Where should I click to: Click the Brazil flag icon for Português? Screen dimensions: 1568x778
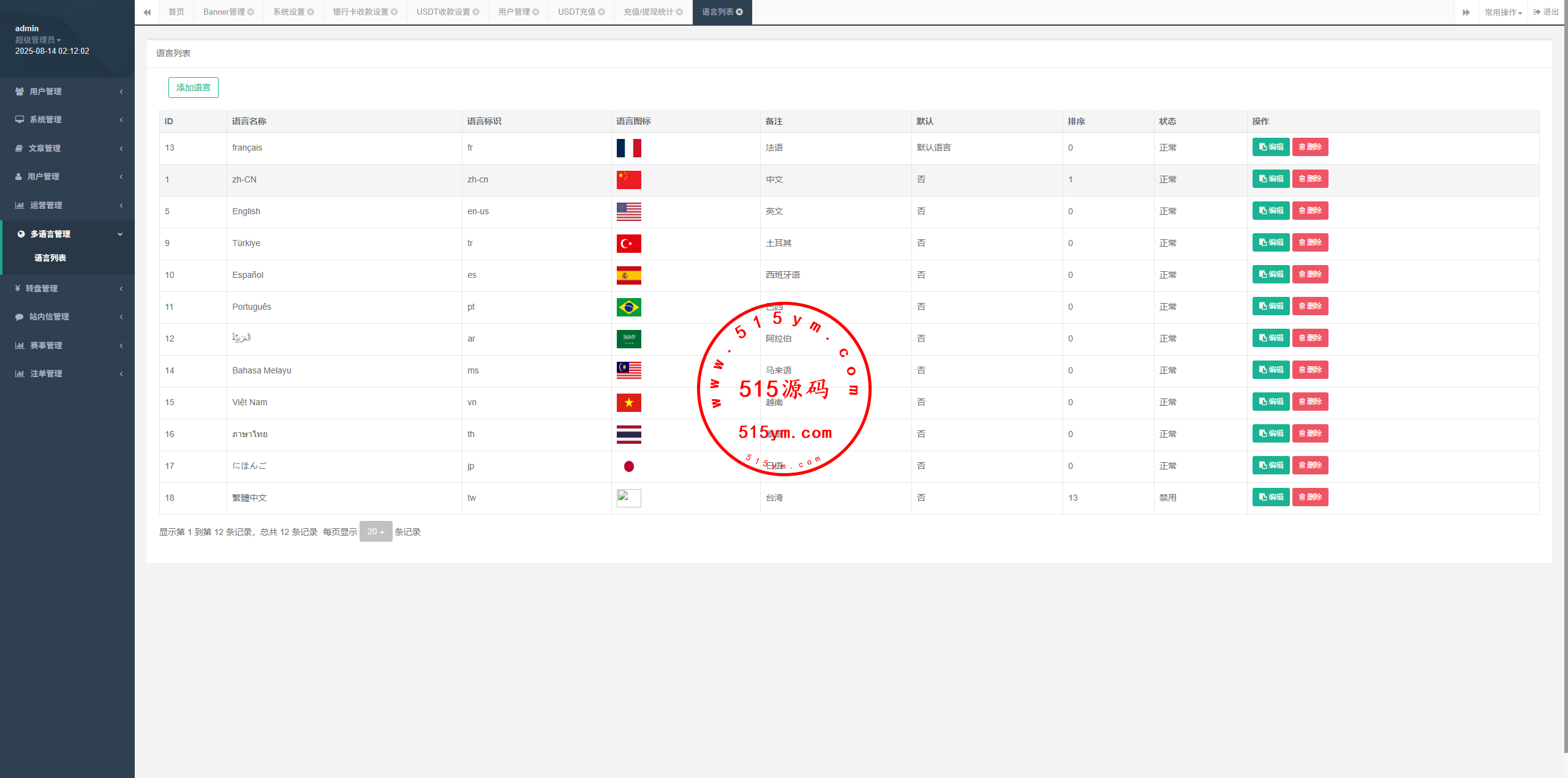pyautogui.click(x=628, y=307)
